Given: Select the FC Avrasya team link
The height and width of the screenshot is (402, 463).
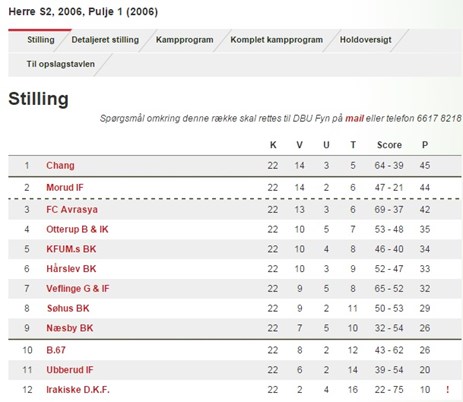Looking at the screenshot, I should pos(72,209).
